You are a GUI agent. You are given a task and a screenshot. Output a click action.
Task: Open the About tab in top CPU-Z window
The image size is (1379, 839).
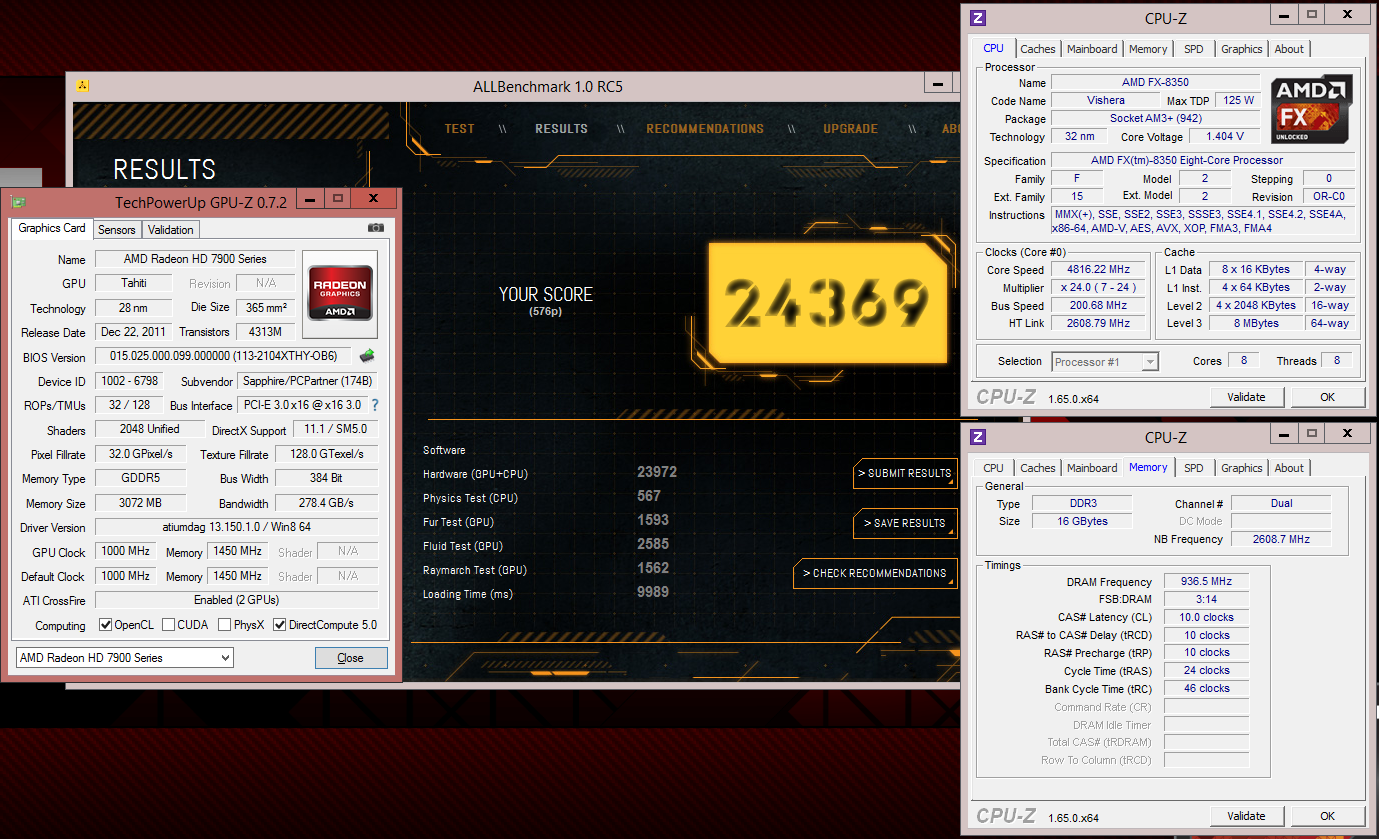tap(1289, 49)
